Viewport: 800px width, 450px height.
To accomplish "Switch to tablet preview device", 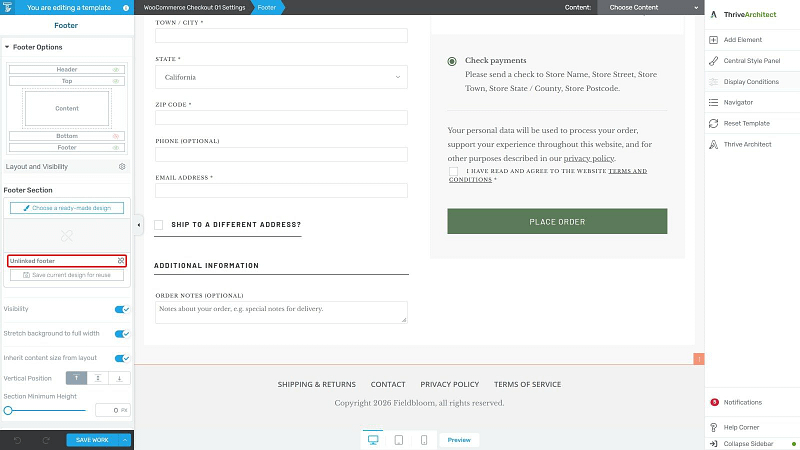I will (x=399, y=440).
